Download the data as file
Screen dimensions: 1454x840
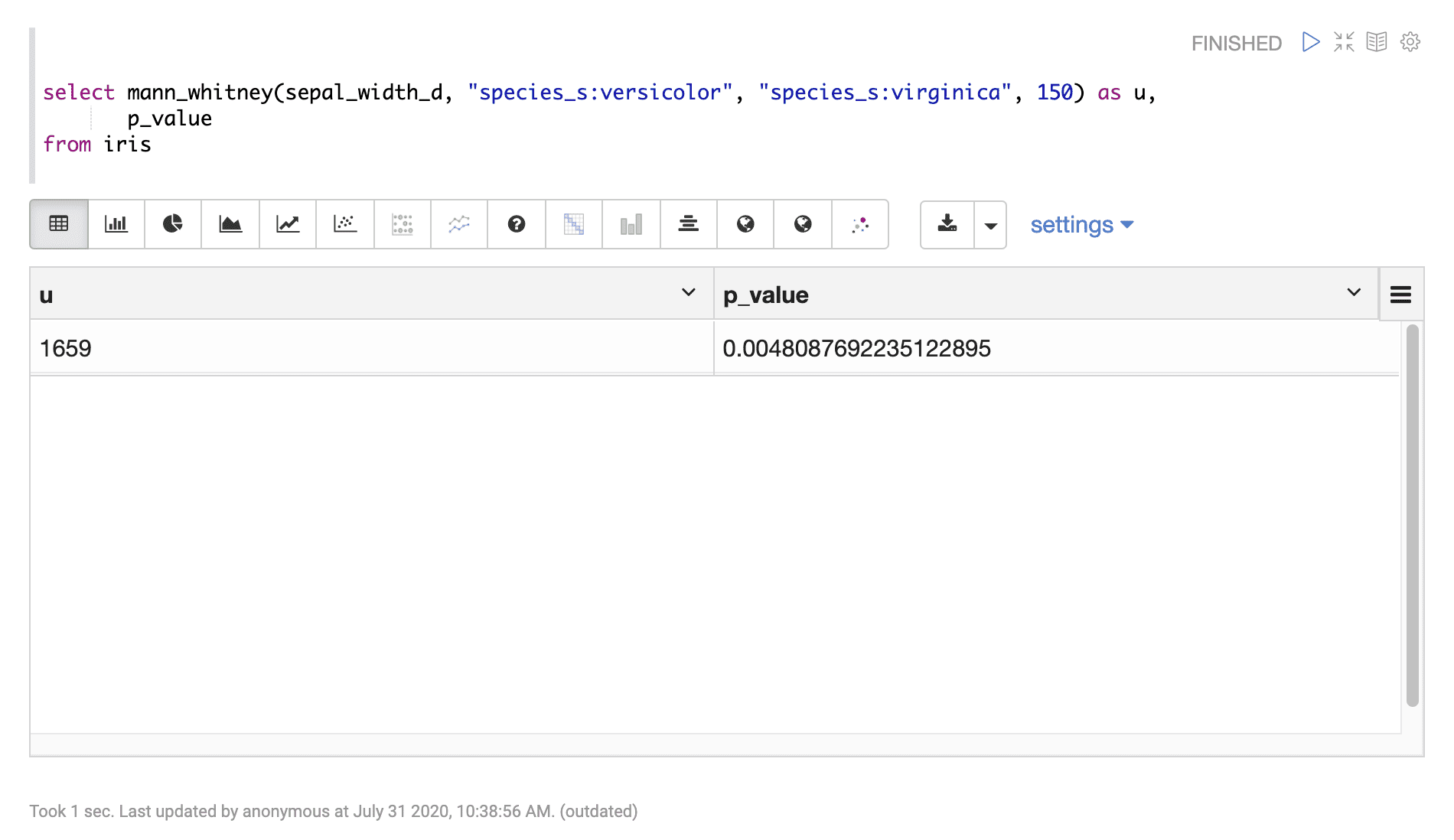(x=947, y=224)
